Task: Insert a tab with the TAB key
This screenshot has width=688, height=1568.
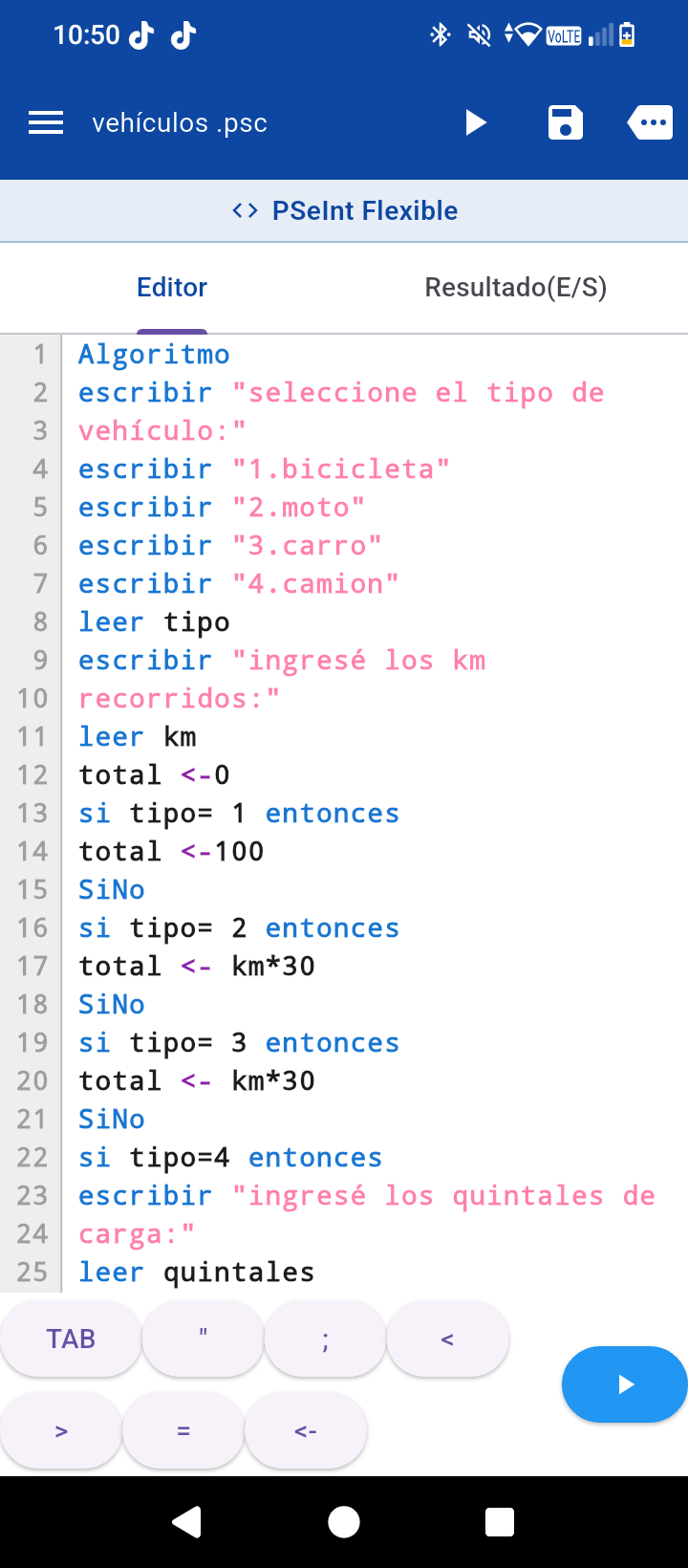Action: coord(71,1339)
